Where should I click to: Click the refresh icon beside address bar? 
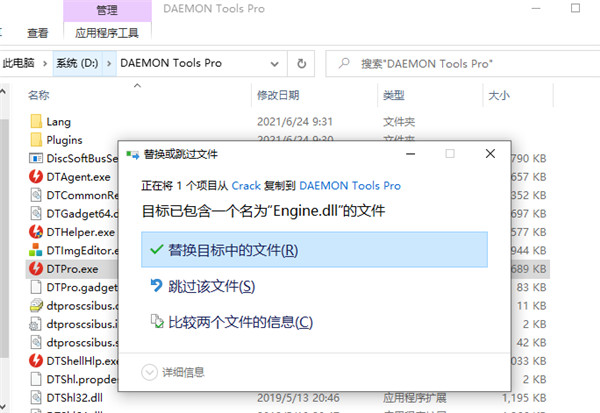coord(302,64)
